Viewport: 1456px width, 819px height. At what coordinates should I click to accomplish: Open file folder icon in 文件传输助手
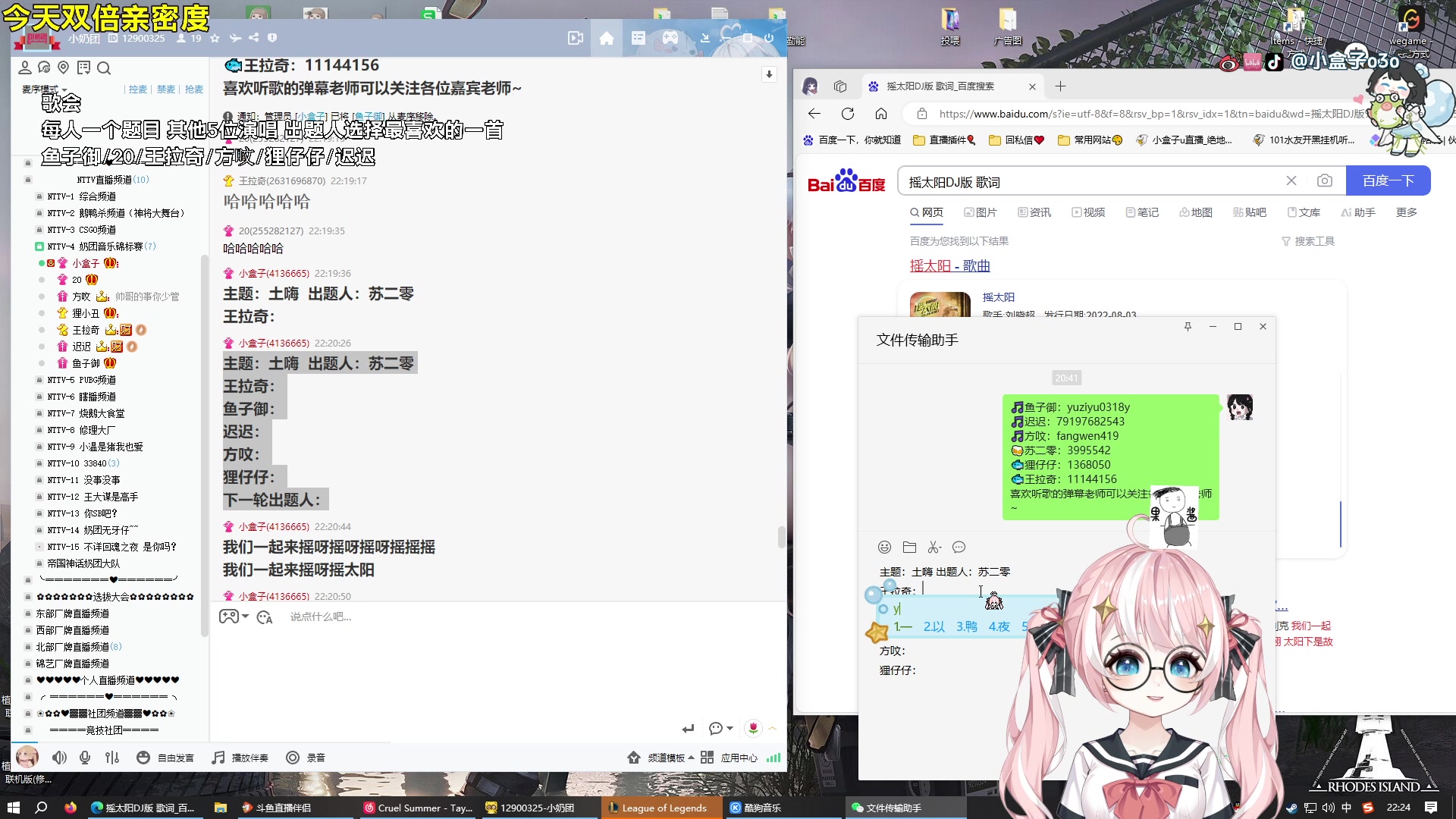point(909,547)
